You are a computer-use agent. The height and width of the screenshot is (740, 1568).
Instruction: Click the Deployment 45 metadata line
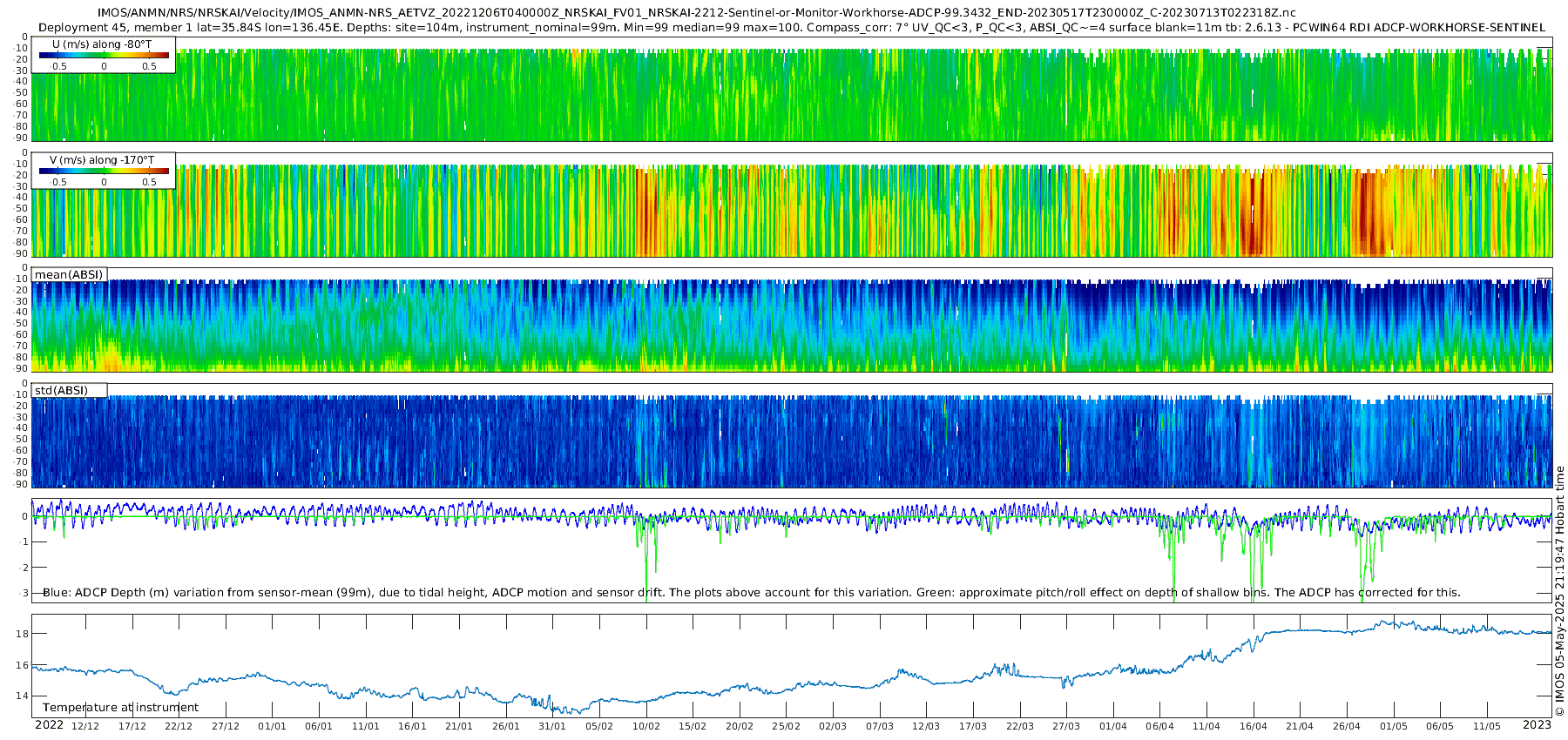[792, 27]
